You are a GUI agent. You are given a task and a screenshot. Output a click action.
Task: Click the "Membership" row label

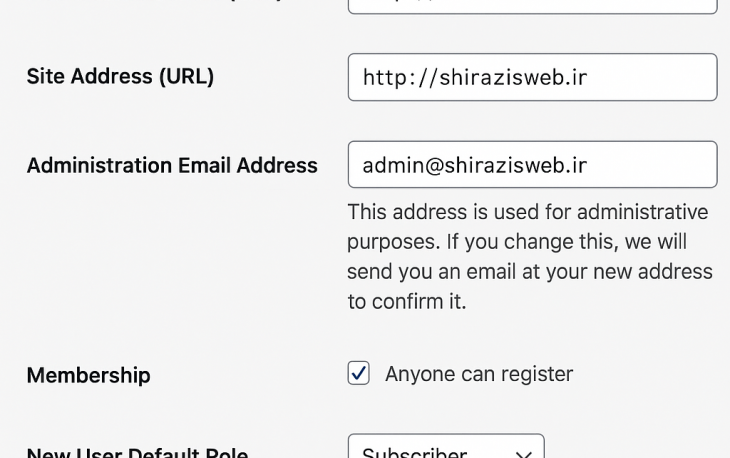(x=88, y=375)
